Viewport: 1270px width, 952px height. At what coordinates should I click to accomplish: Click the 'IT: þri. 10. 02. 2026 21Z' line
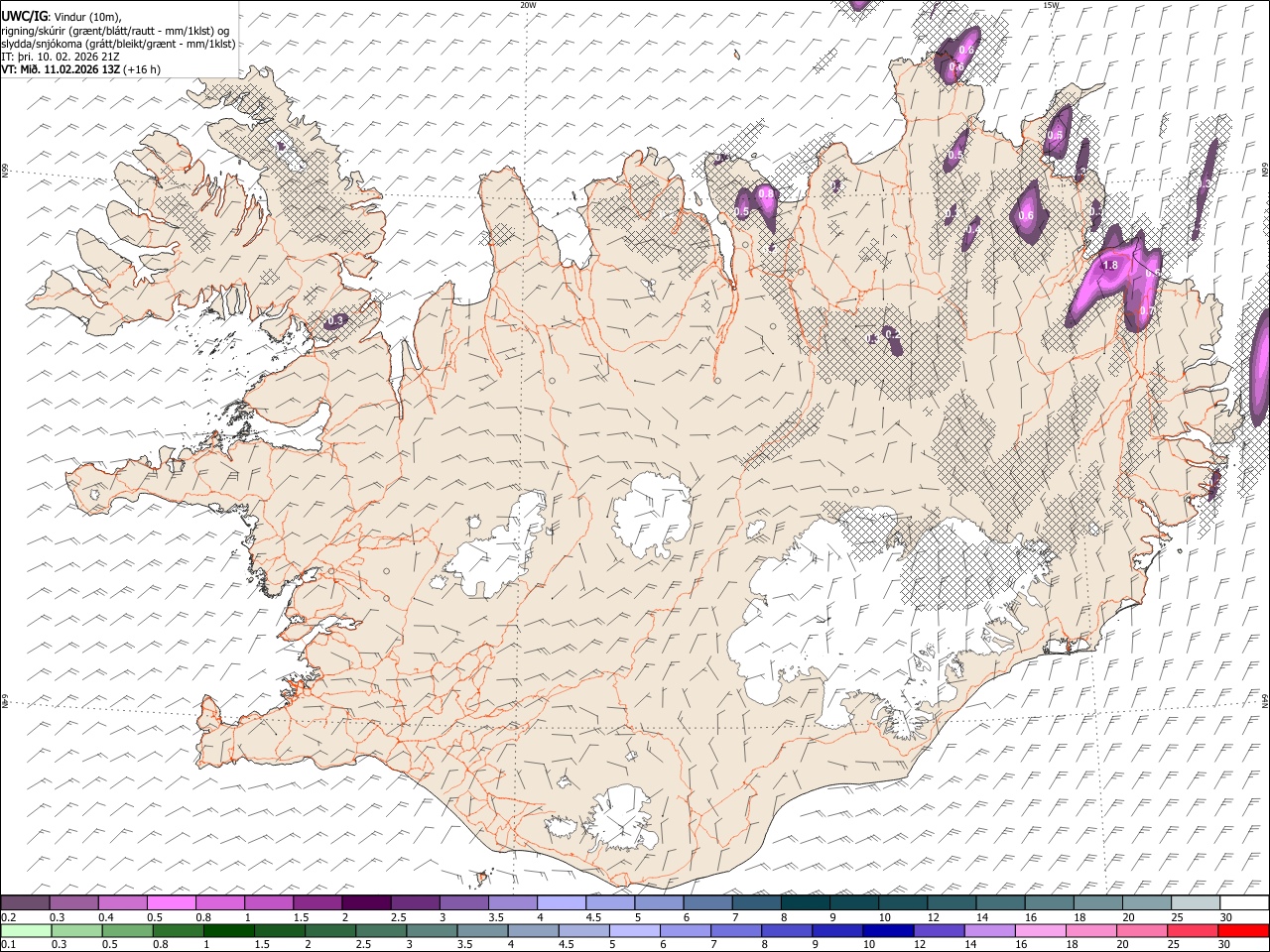pos(61,57)
